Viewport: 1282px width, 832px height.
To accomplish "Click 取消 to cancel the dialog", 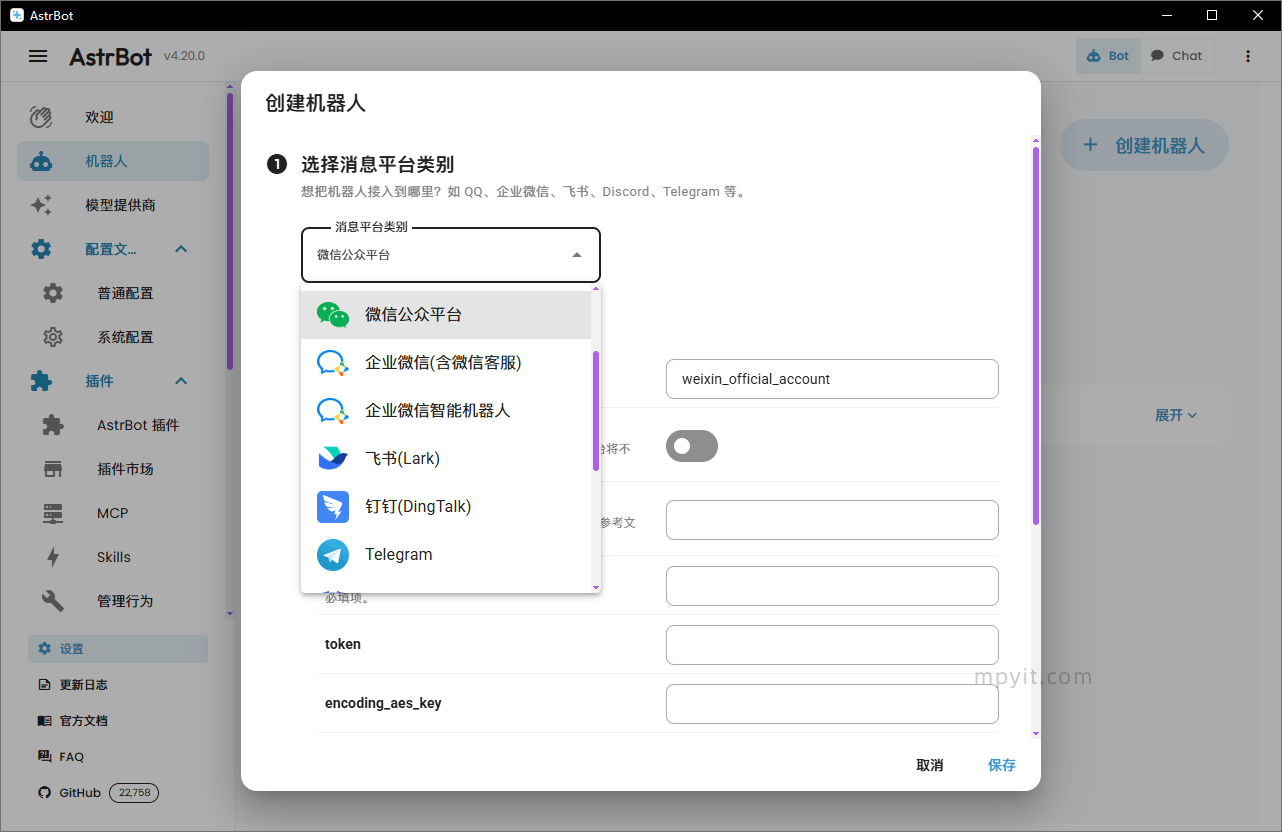I will pyautogui.click(x=930, y=765).
